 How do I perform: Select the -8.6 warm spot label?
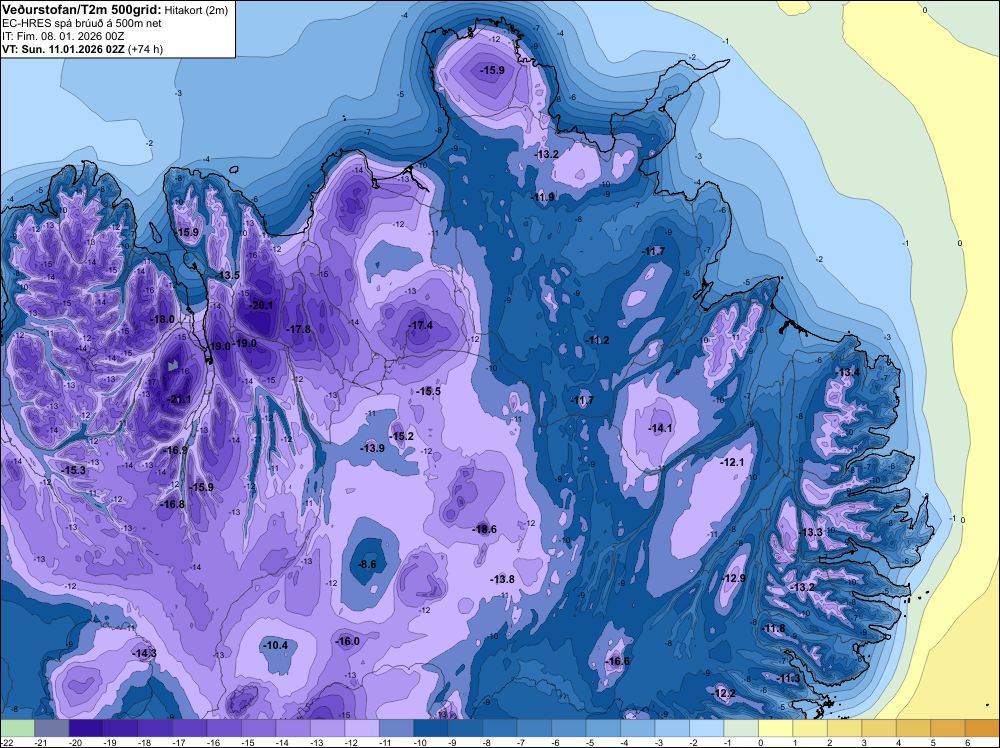(x=367, y=564)
